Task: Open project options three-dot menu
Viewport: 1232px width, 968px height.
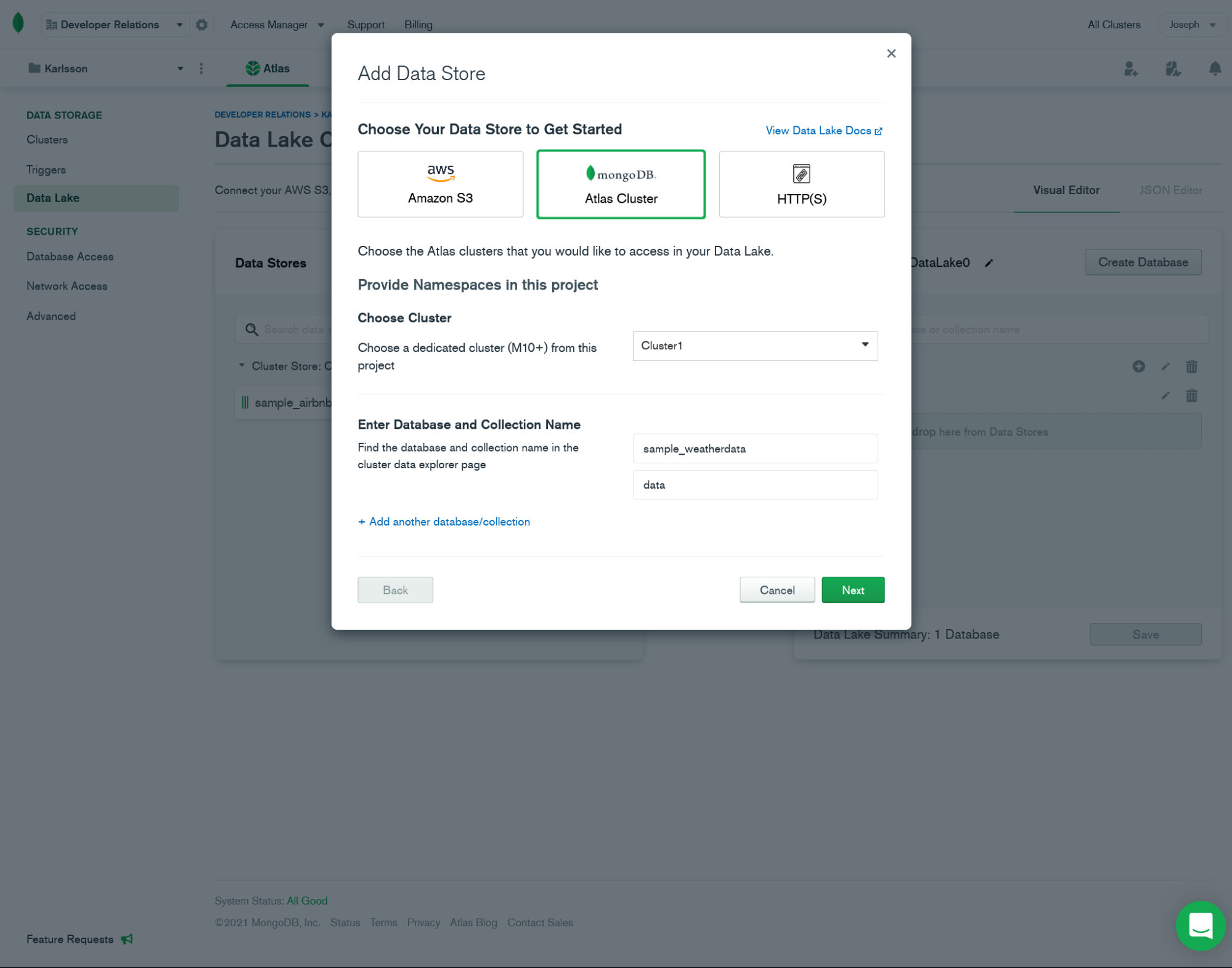Action: tap(201, 68)
